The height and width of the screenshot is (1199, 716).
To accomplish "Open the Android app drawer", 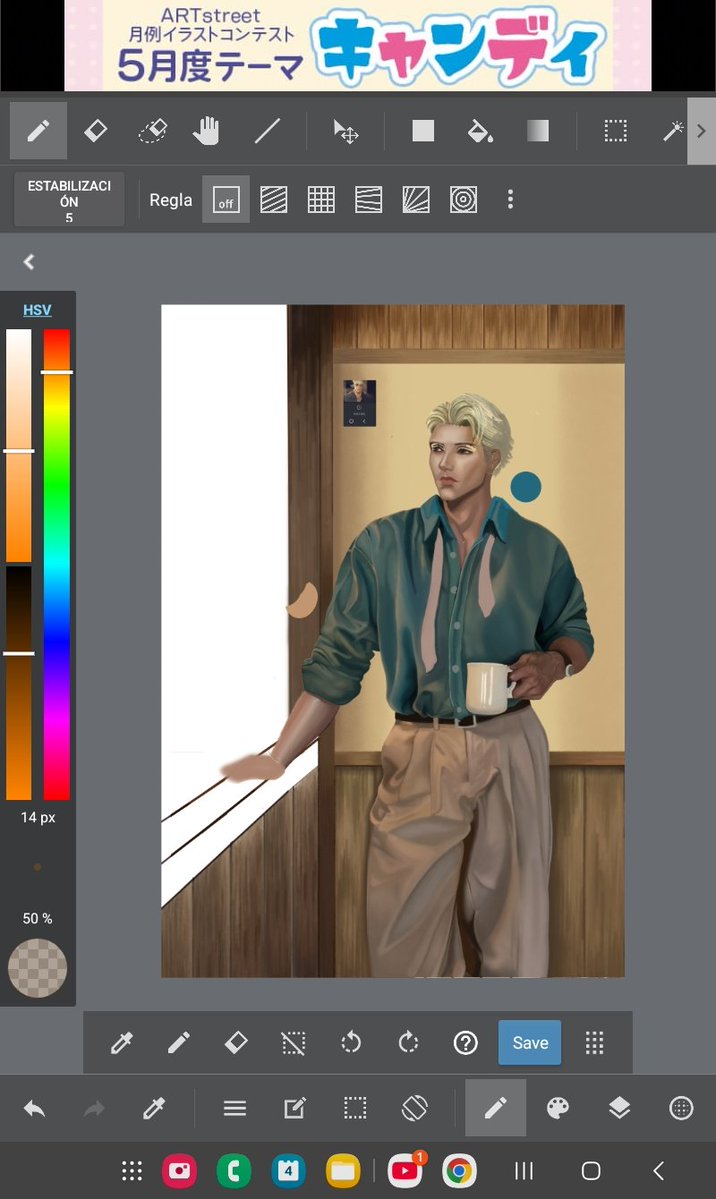I will (132, 1171).
